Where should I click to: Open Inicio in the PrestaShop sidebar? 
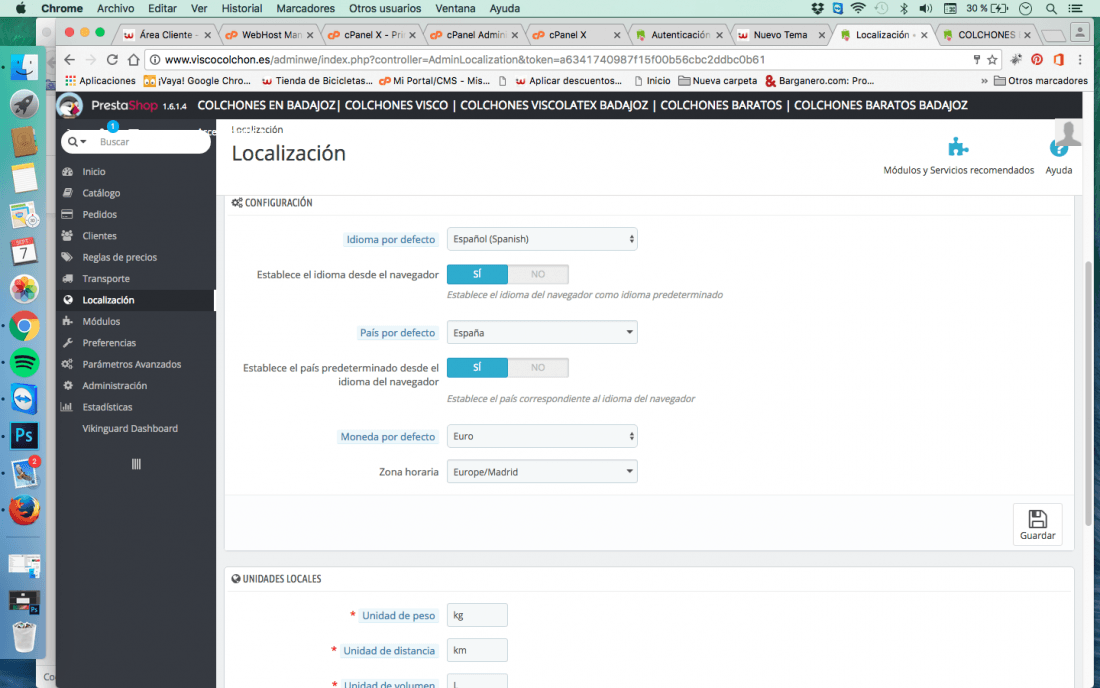point(93,171)
